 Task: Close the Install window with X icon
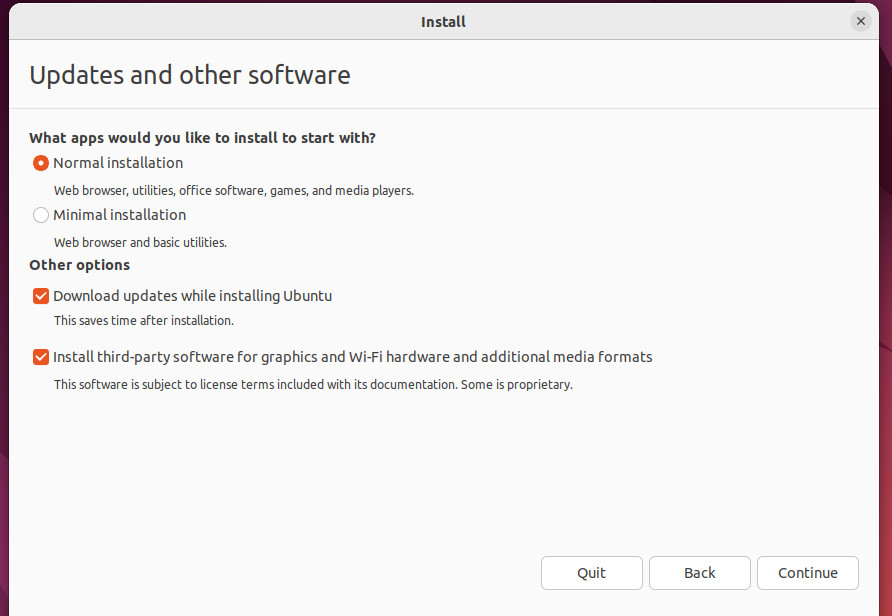[860, 21]
